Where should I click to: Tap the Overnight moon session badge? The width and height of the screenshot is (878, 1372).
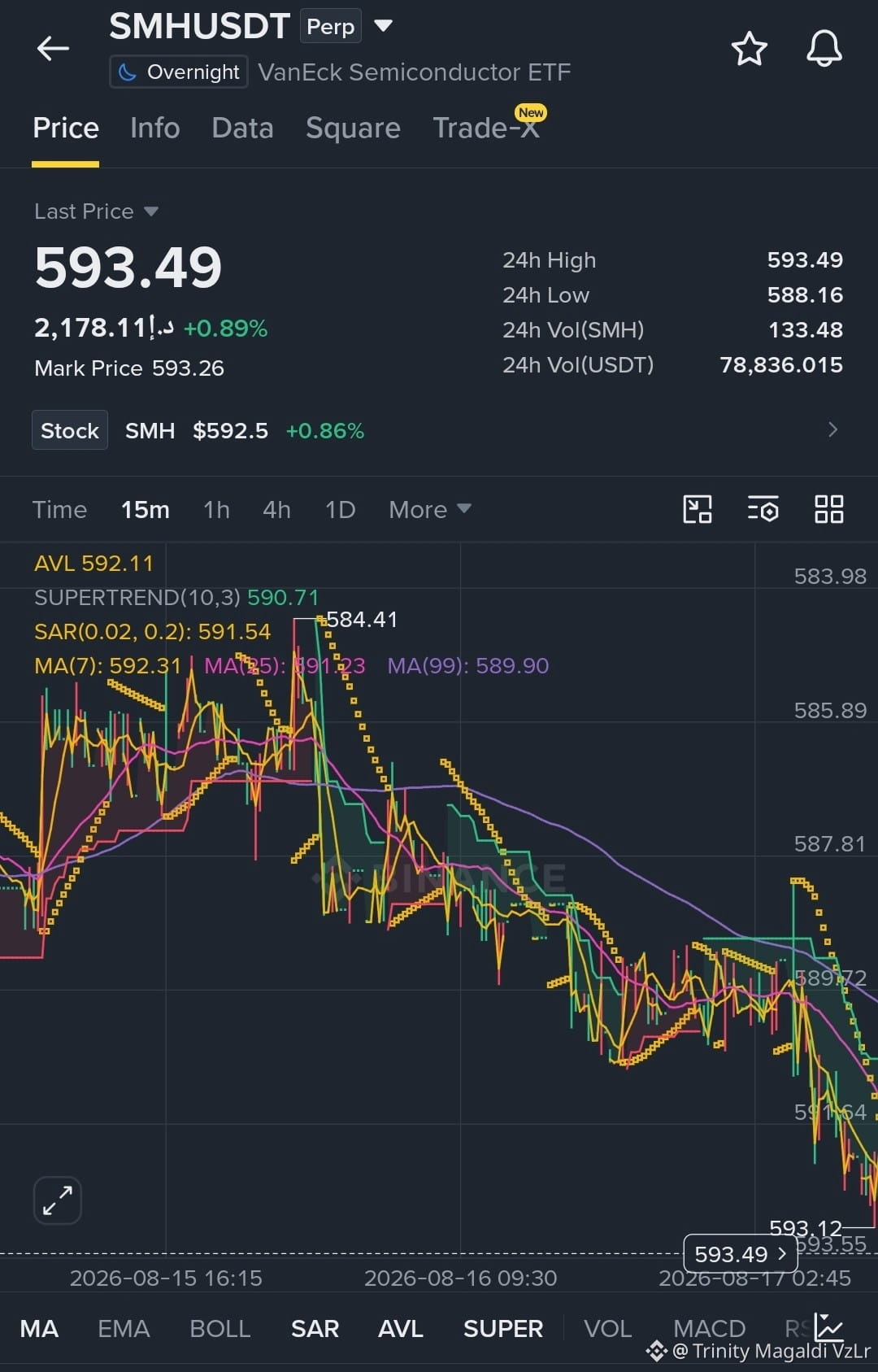pyautogui.click(x=179, y=72)
